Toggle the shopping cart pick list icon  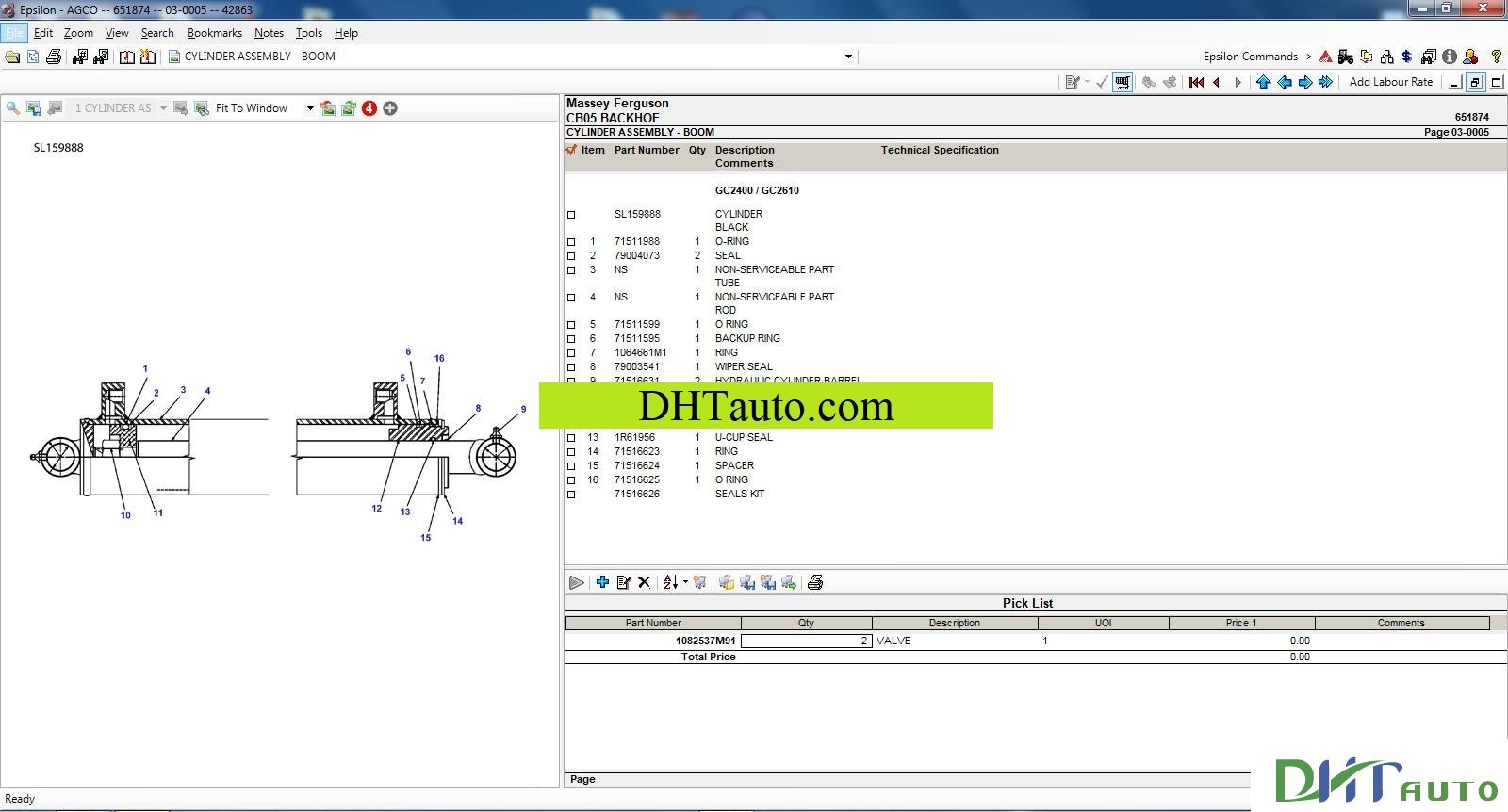(x=1123, y=82)
